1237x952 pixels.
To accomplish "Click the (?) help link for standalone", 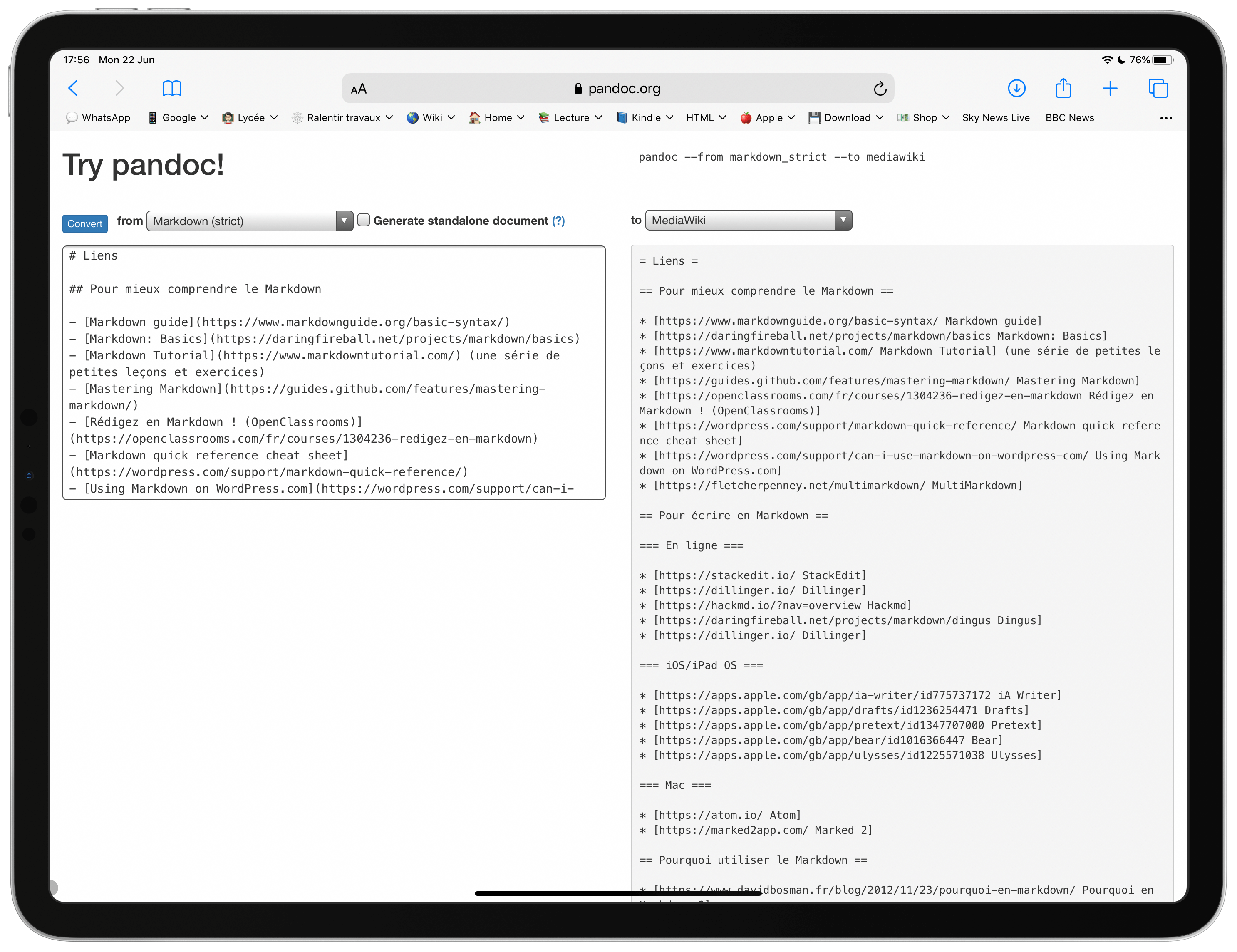I will (558, 221).
